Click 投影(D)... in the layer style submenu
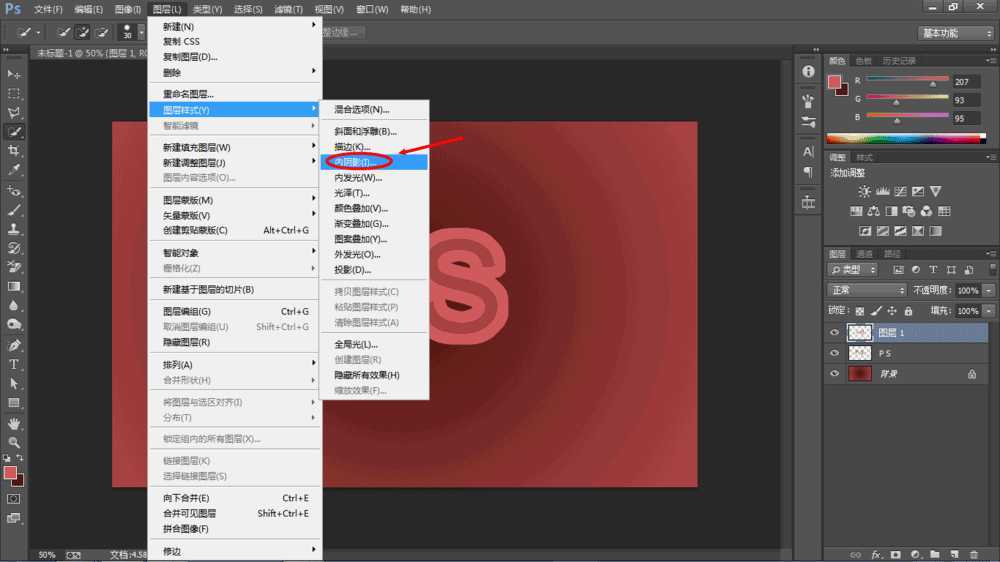Image resolution: width=1000 pixels, height=562 pixels. pyautogui.click(x=353, y=270)
